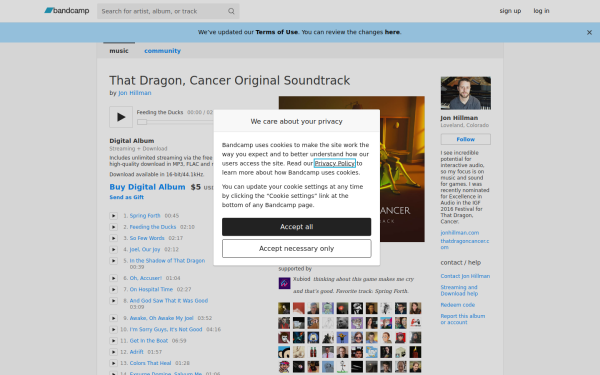Image resolution: width=600 pixels, height=375 pixels.
Task: Click Buy Digital Album link
Action: point(147,187)
